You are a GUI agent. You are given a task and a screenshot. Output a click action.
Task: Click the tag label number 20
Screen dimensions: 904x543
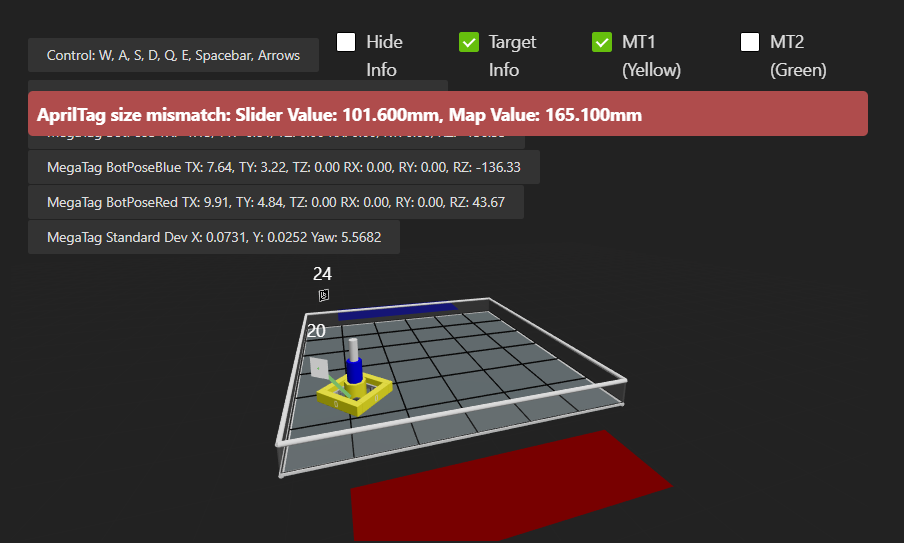point(316,331)
